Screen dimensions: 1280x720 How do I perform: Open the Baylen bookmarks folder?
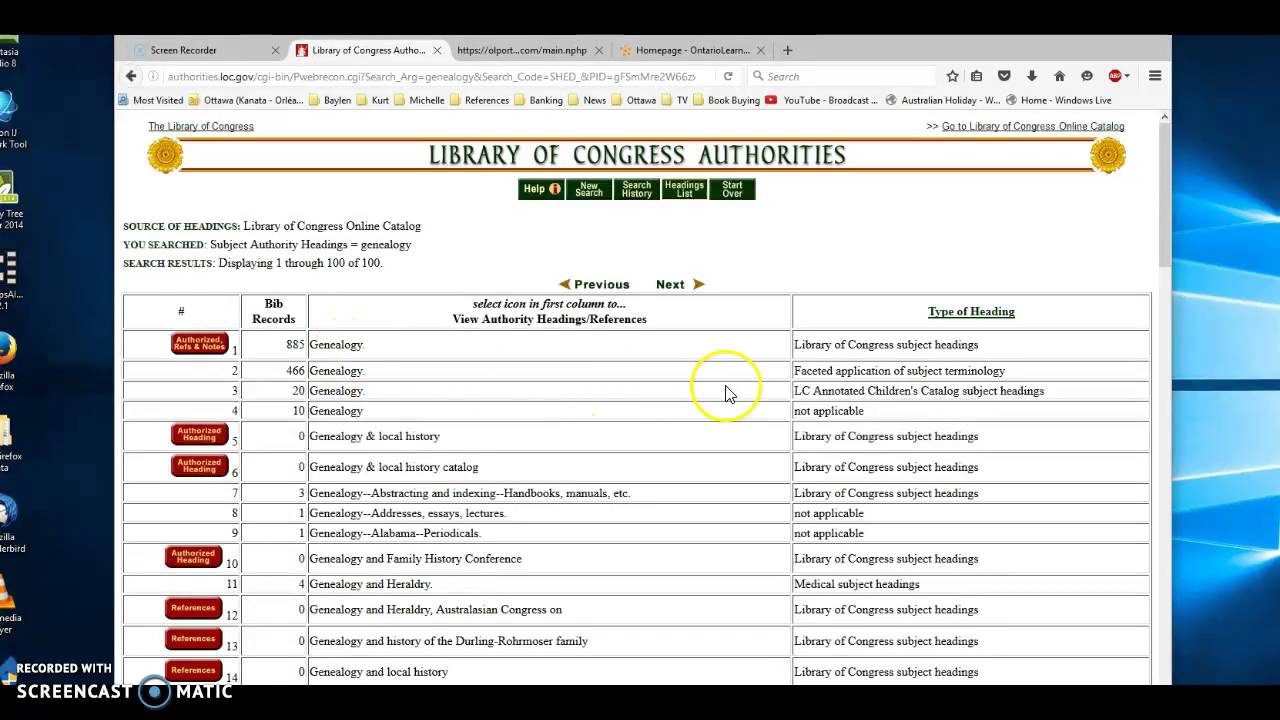tap(330, 100)
